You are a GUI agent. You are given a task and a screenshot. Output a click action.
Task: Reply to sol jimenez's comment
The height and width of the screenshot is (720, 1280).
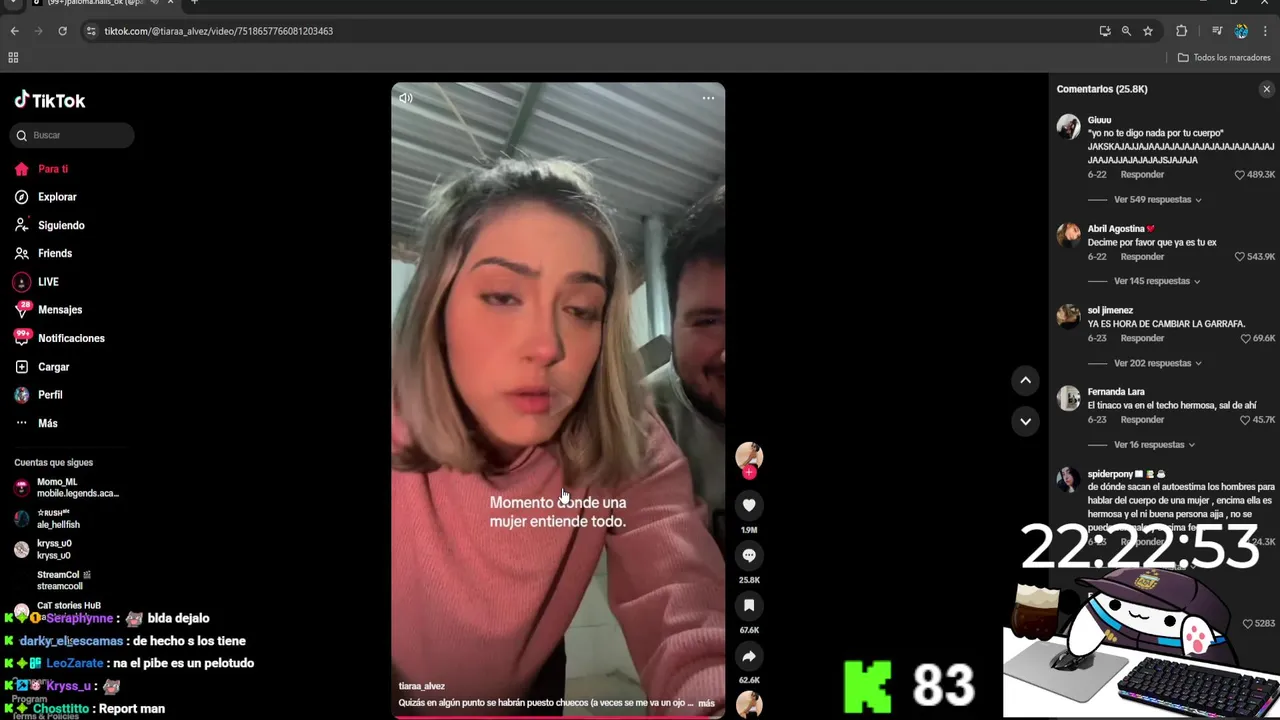click(1142, 338)
